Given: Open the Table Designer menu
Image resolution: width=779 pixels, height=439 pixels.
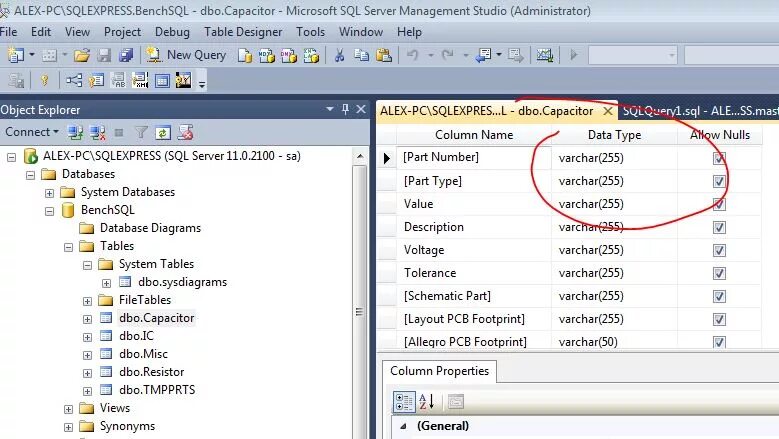Looking at the screenshot, I should coord(243,32).
